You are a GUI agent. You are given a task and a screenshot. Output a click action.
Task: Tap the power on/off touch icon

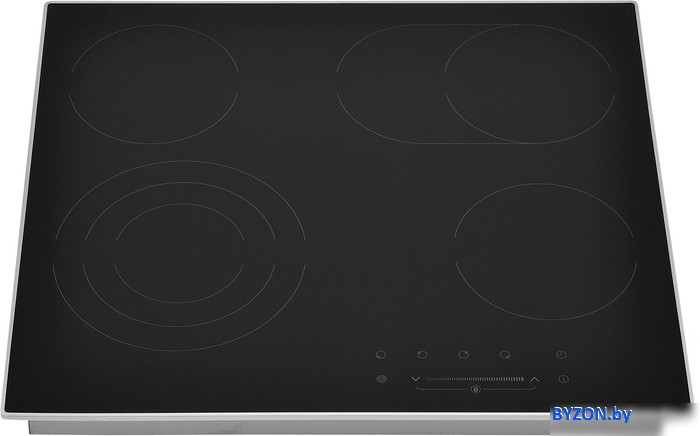(563, 379)
